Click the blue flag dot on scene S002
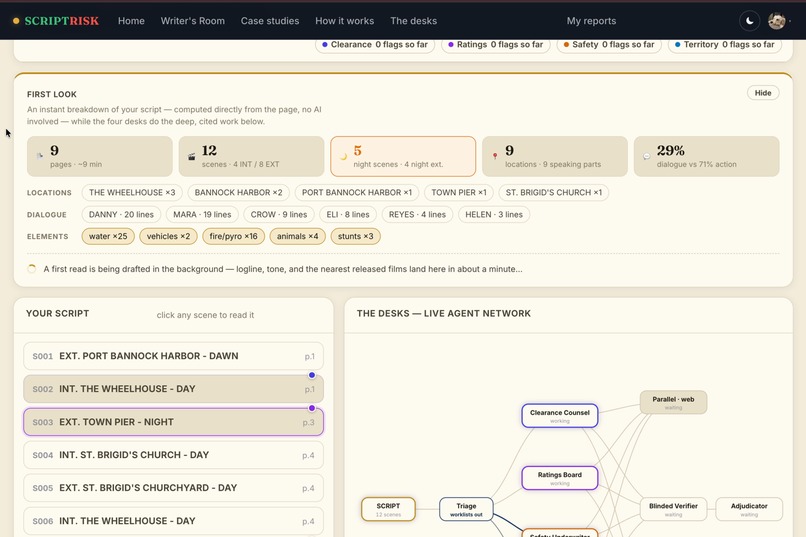This screenshot has height=537, width=806. (312, 375)
